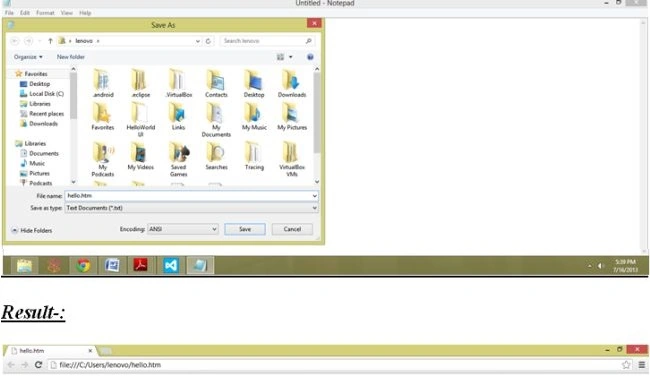Viewport: 650px width, 376px height.
Task: Expand the address bar history dropdown
Action: pos(197,41)
